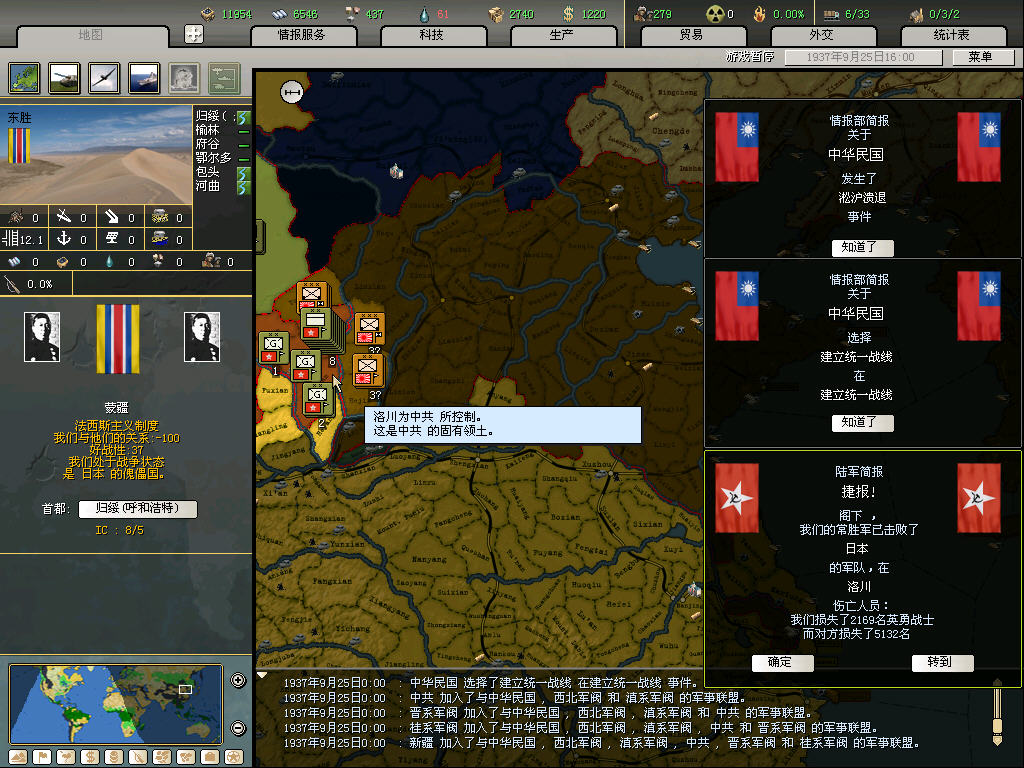Confirm the battle report with 确定
Image resolution: width=1024 pixels, height=768 pixels.
[x=782, y=663]
